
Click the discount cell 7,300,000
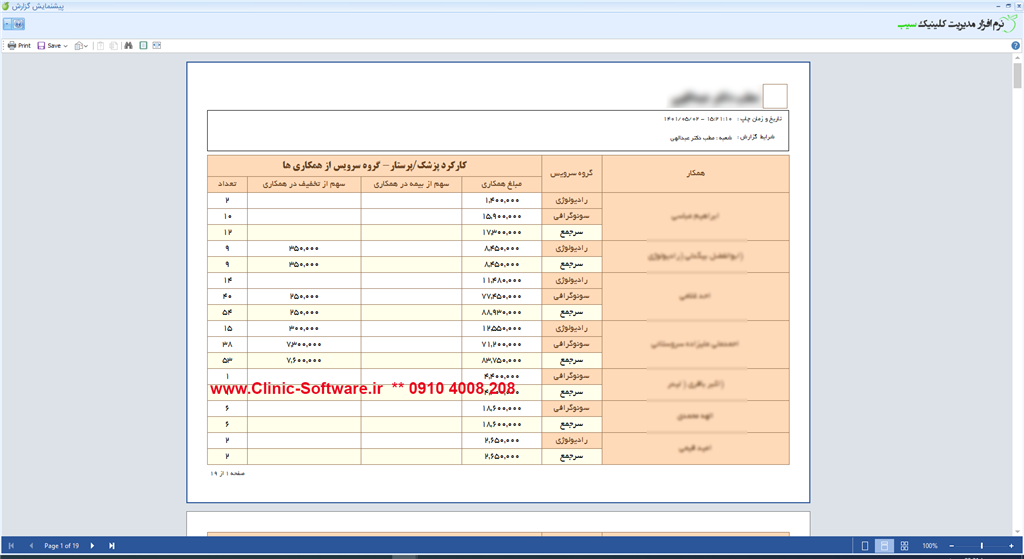(304, 344)
